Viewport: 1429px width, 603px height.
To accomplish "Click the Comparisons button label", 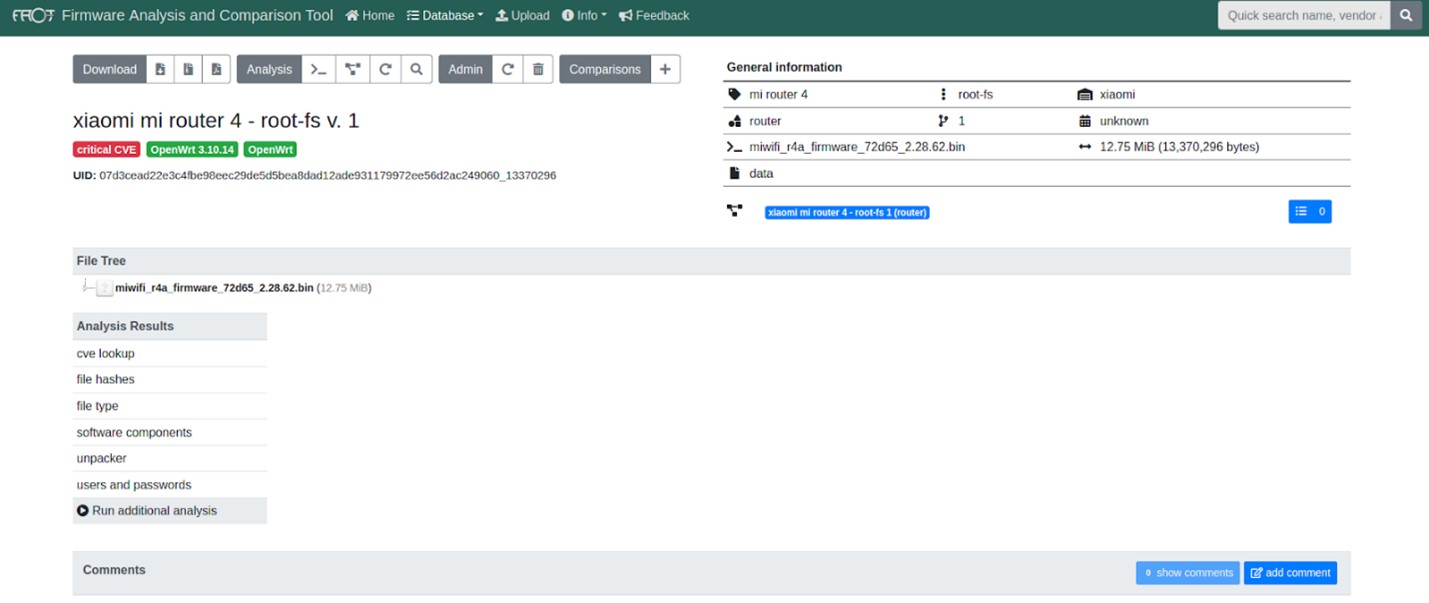I will point(605,69).
